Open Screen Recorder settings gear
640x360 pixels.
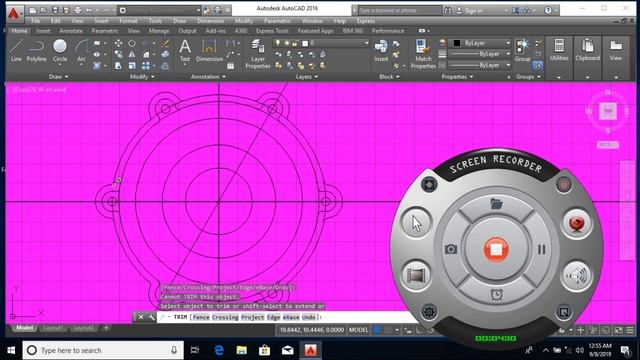[429, 312]
